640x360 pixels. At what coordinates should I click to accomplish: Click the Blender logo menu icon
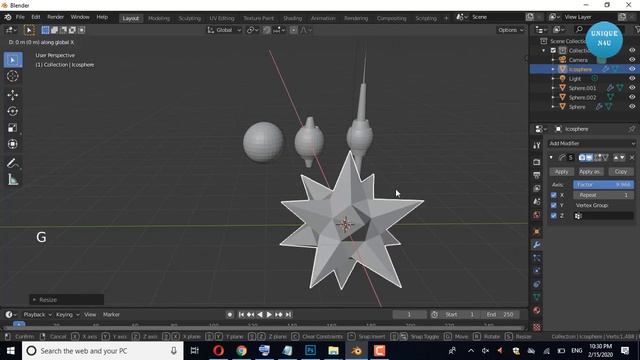[x=8, y=17]
